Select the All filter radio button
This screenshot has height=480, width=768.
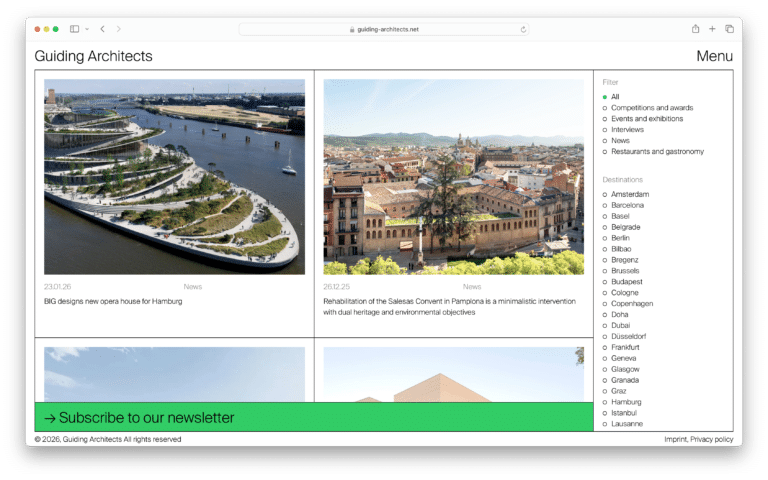(605, 97)
